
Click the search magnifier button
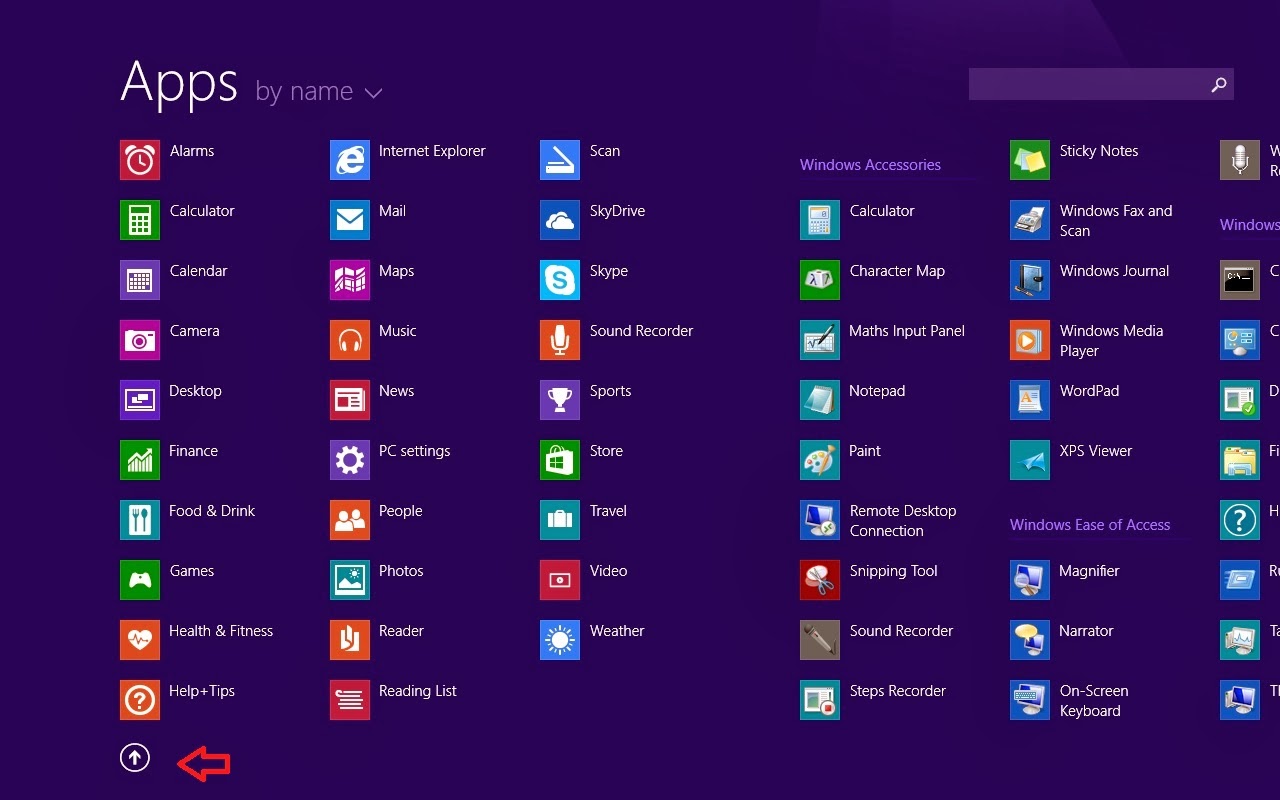(1218, 85)
